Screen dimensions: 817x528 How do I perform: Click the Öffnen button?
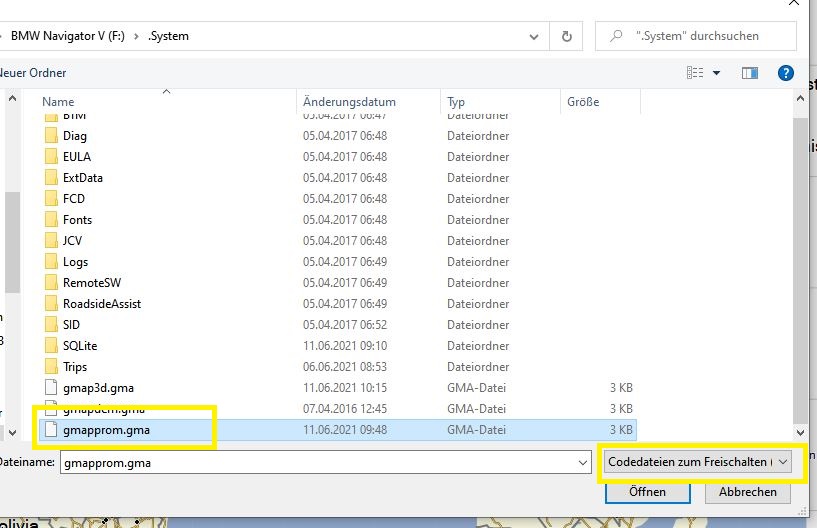(x=647, y=492)
